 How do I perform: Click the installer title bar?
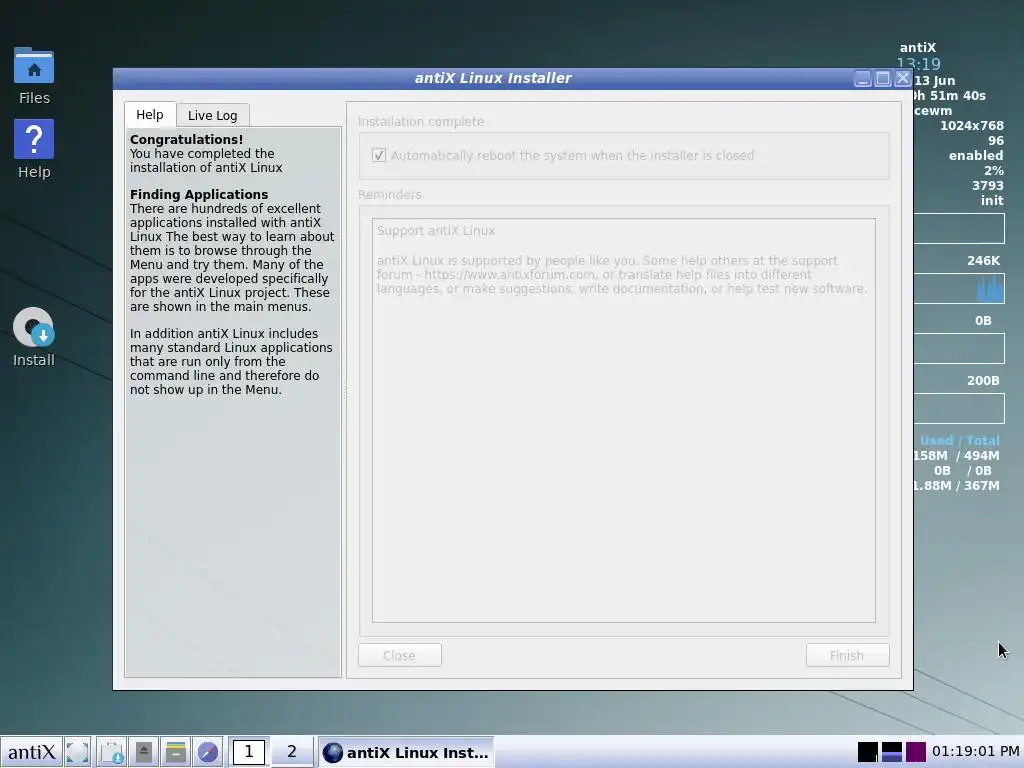coord(493,78)
